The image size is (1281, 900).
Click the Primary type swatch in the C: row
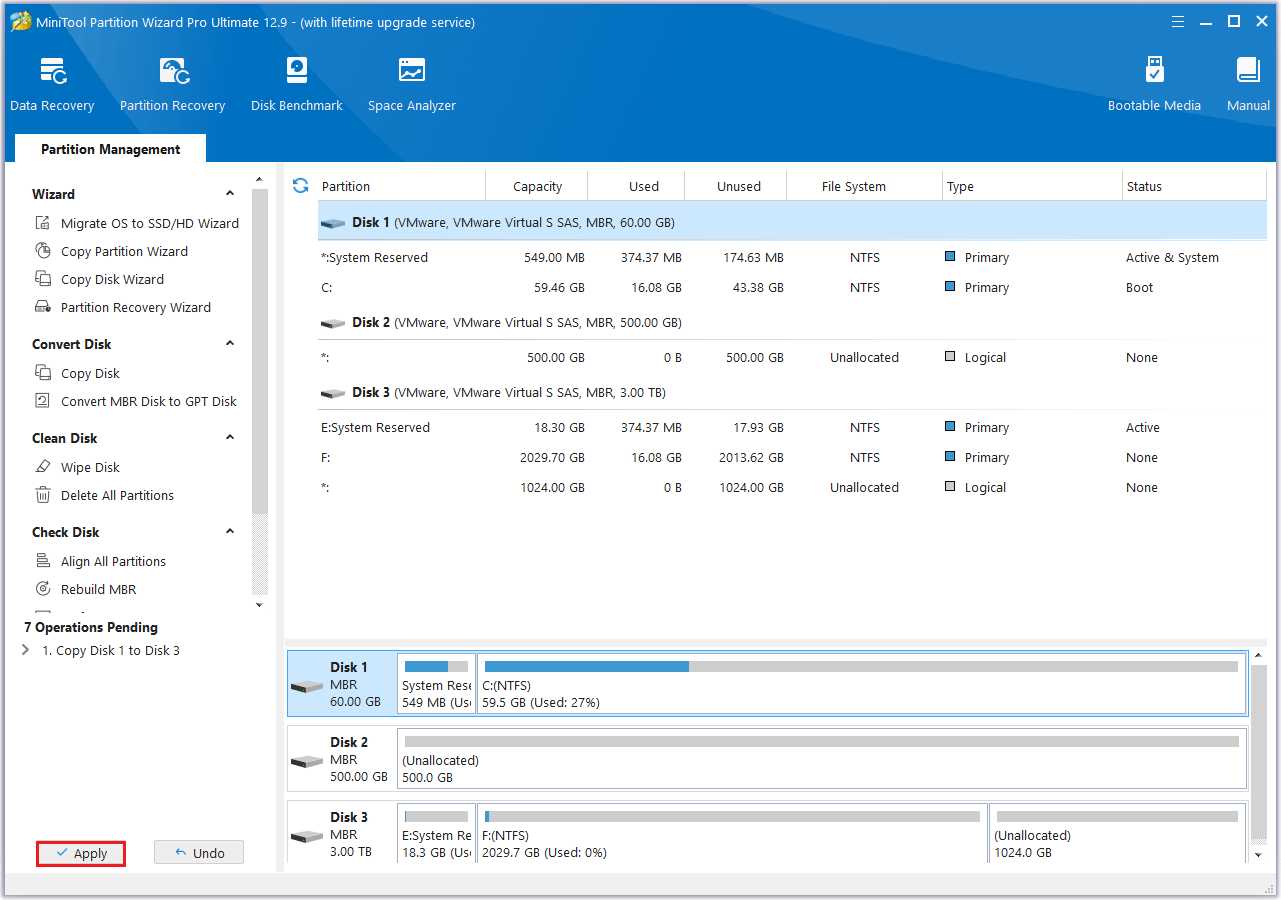[x=950, y=287]
